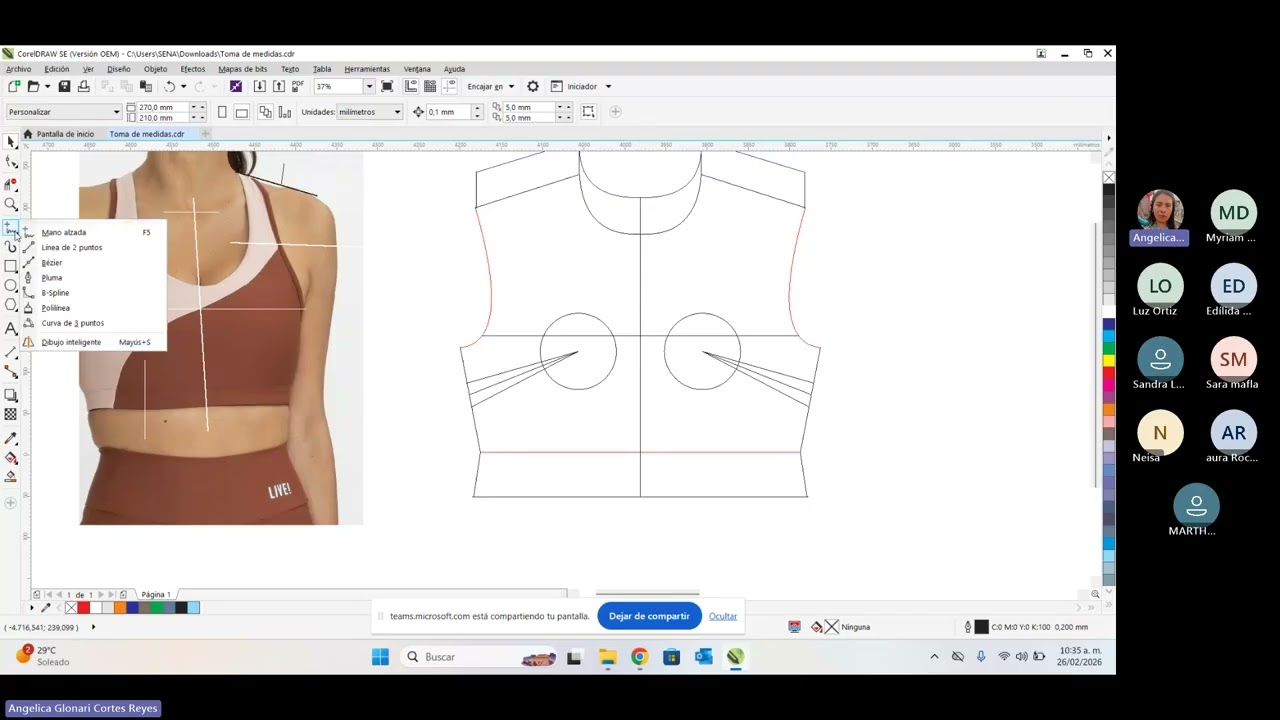The width and height of the screenshot is (1280, 720).
Task: Undo the last action
Action: tap(170, 87)
